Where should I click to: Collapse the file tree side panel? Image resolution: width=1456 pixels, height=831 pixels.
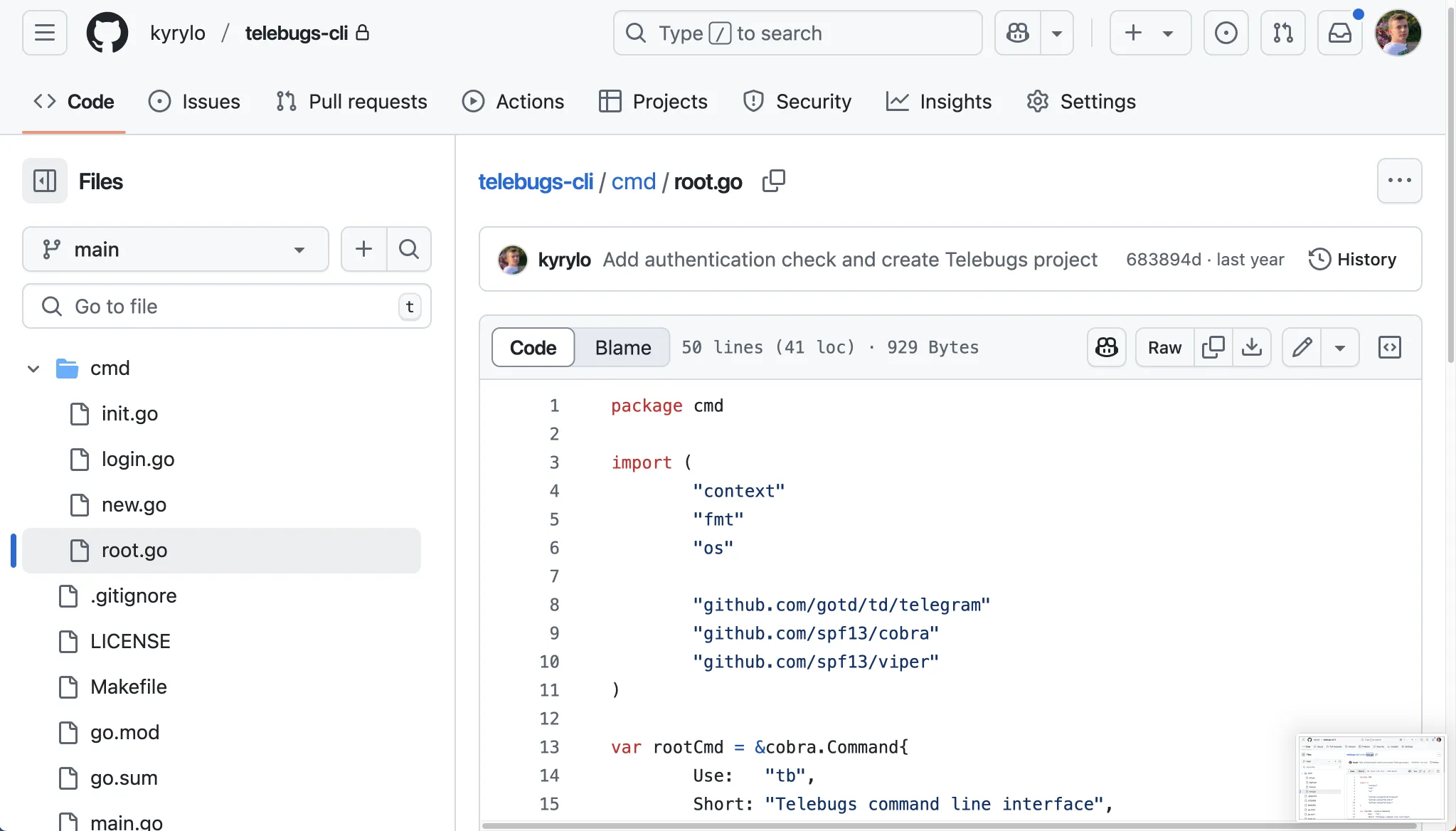(x=45, y=181)
